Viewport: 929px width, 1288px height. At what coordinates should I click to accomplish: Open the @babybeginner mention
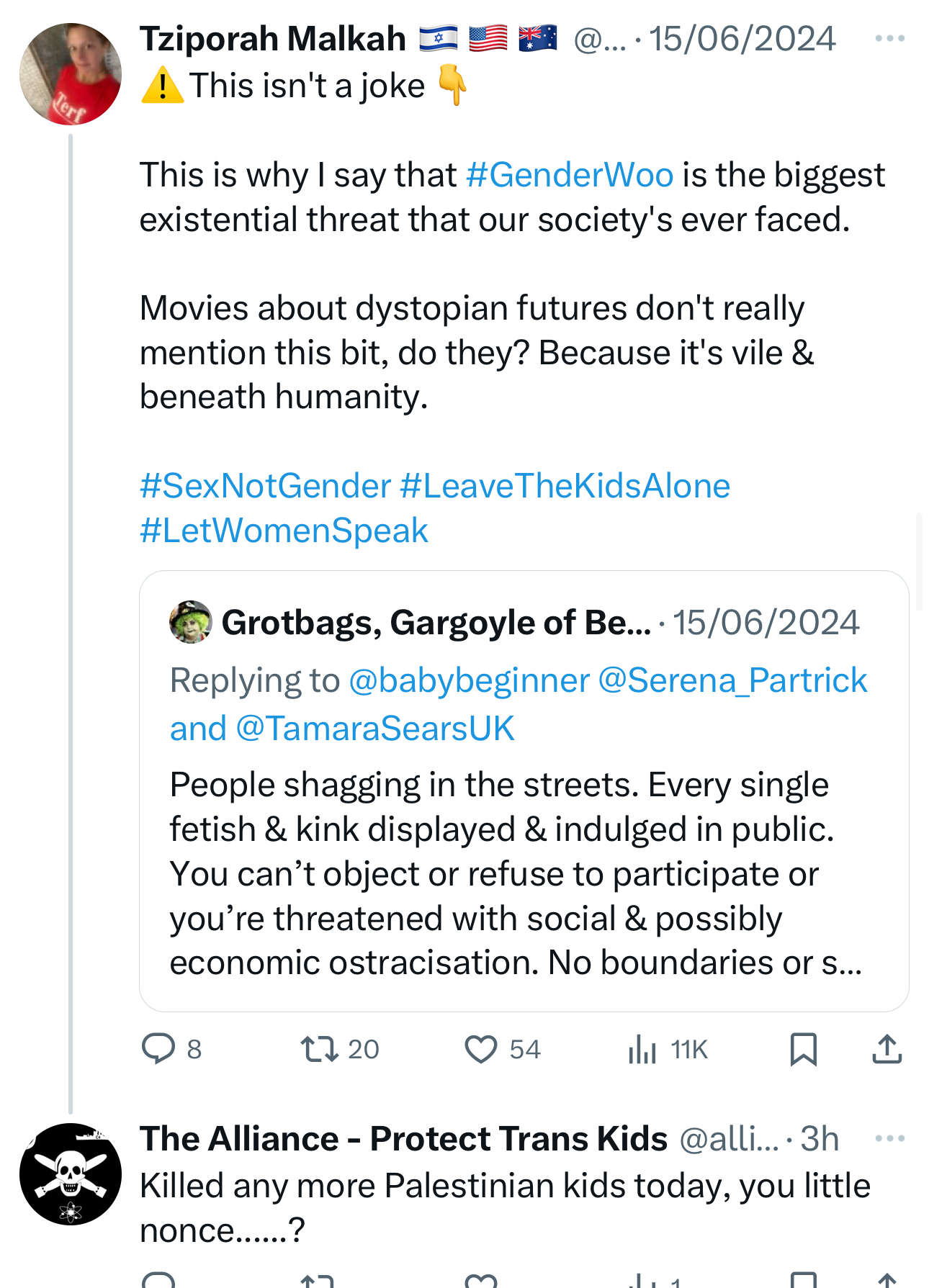click(469, 680)
